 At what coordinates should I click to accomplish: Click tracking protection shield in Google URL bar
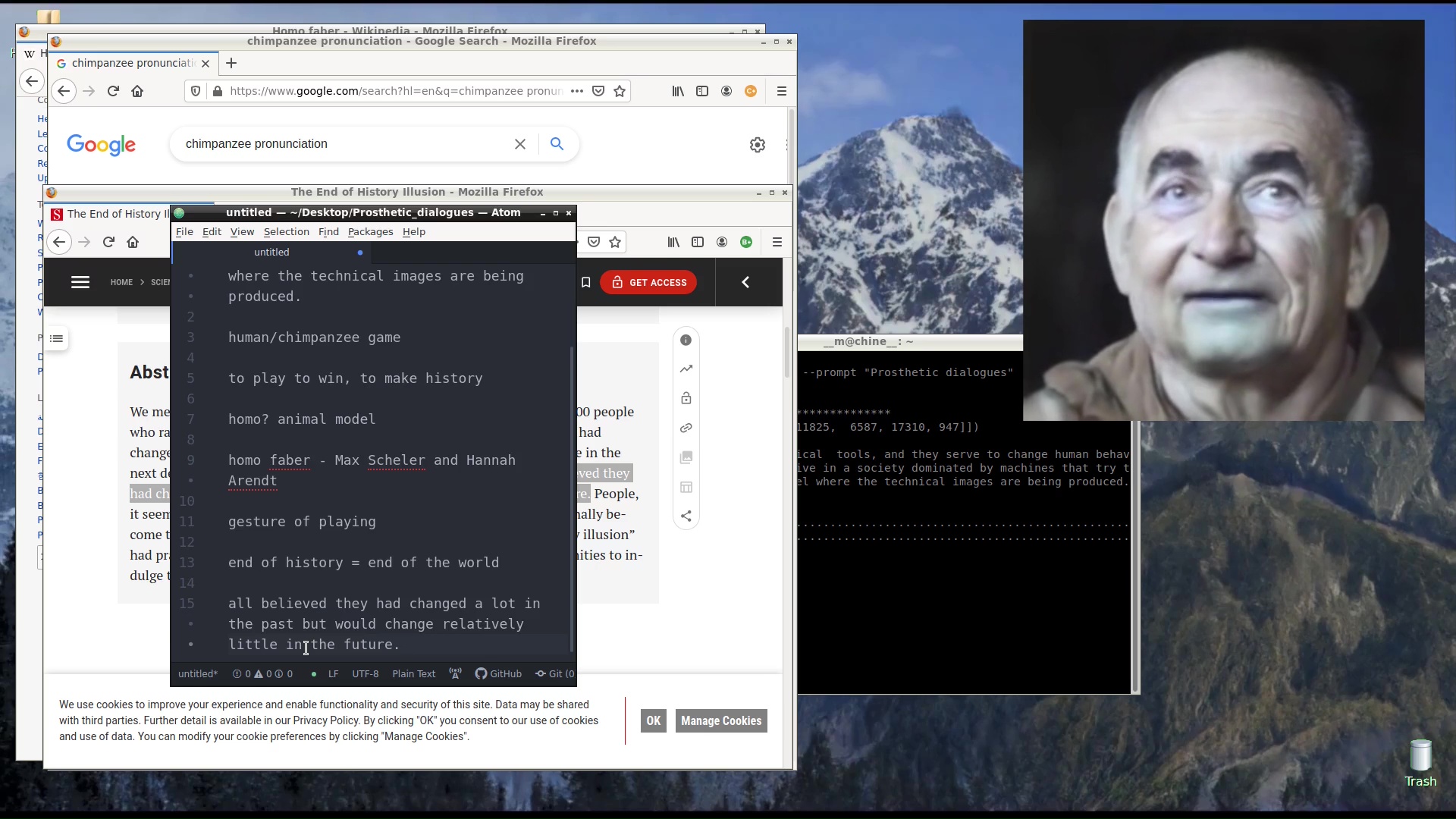pos(196,91)
